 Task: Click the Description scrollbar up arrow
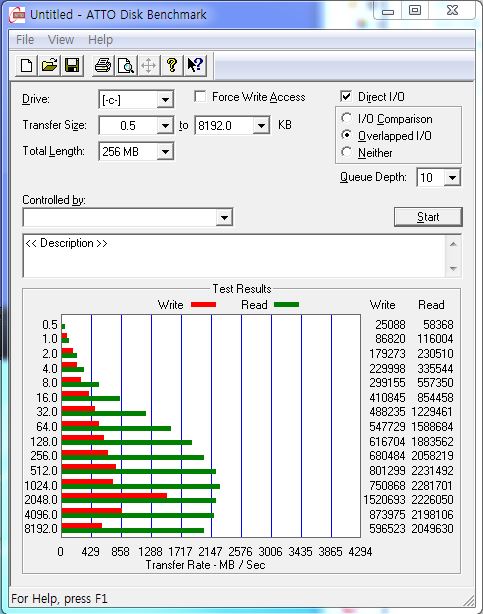pyautogui.click(x=453, y=244)
